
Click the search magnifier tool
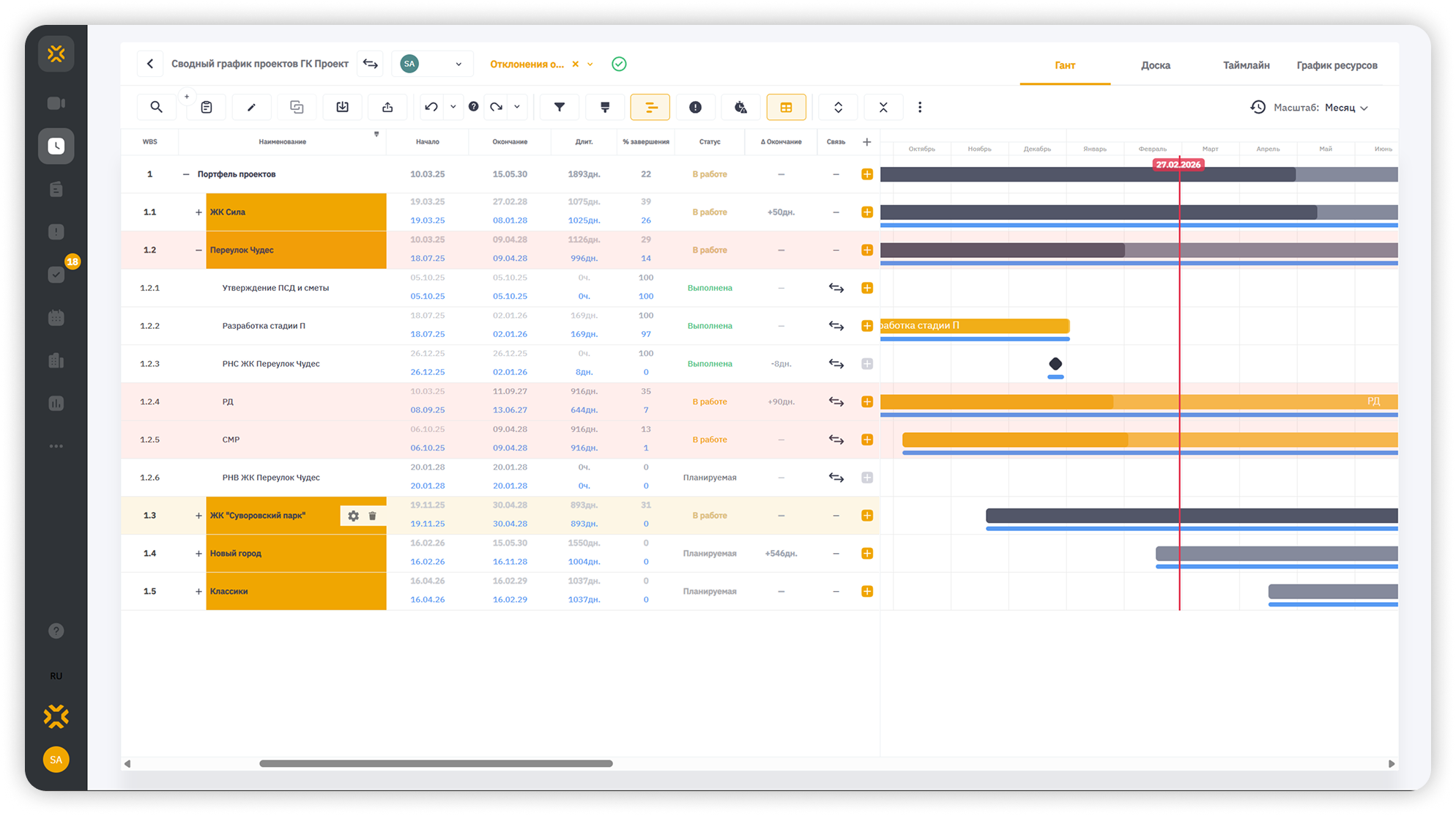pos(156,107)
